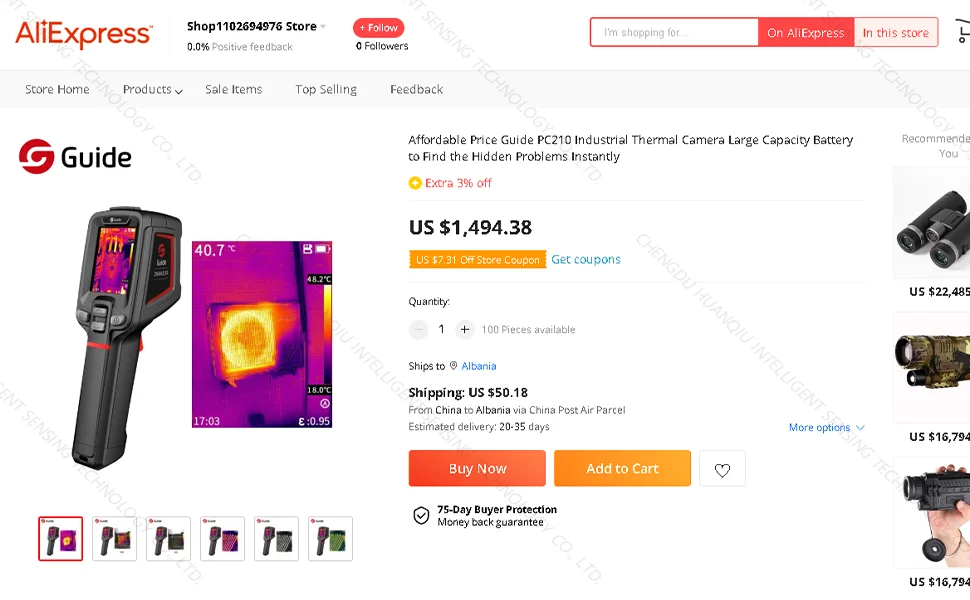Click the Extra 3% off coin icon
970x600 pixels.
click(415, 183)
